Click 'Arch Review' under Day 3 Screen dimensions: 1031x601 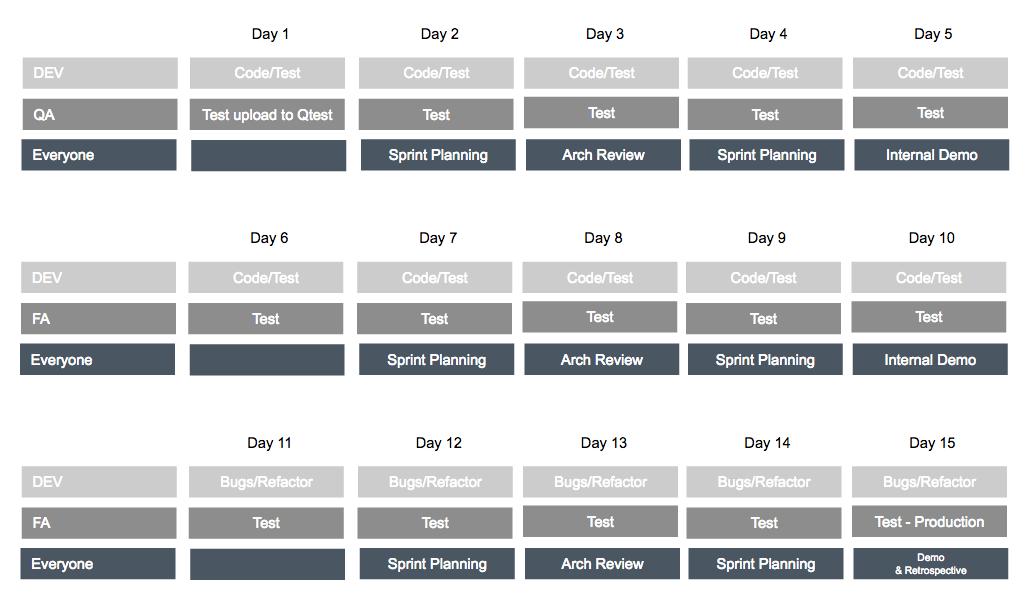(x=603, y=155)
